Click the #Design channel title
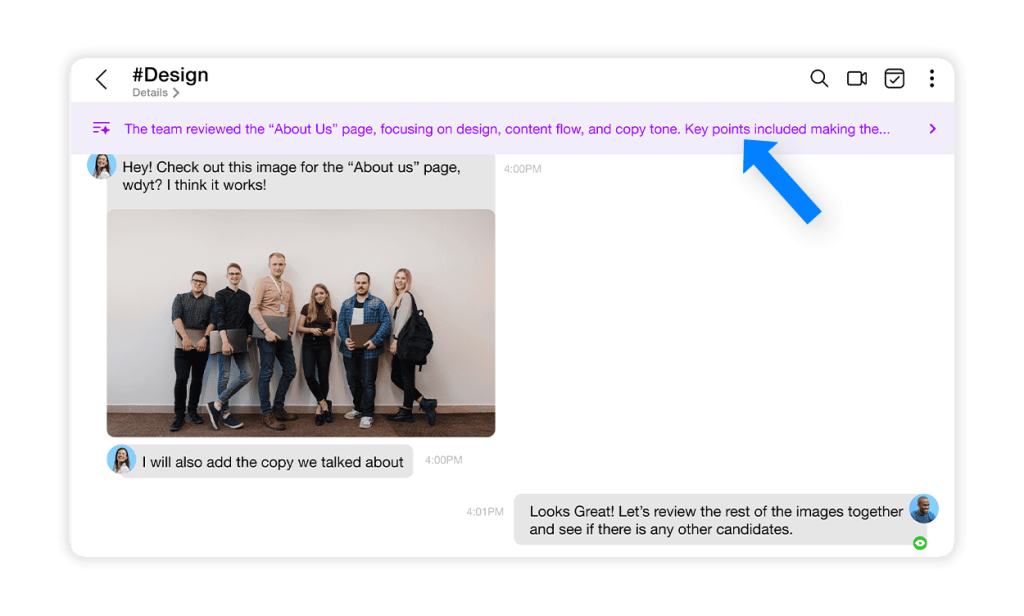Image resolution: width=1024 pixels, height=616 pixels. (170, 75)
